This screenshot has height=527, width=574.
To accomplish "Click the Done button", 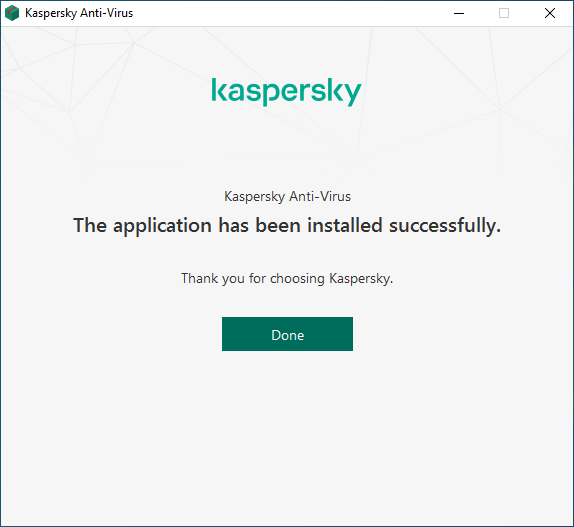I will (287, 334).
